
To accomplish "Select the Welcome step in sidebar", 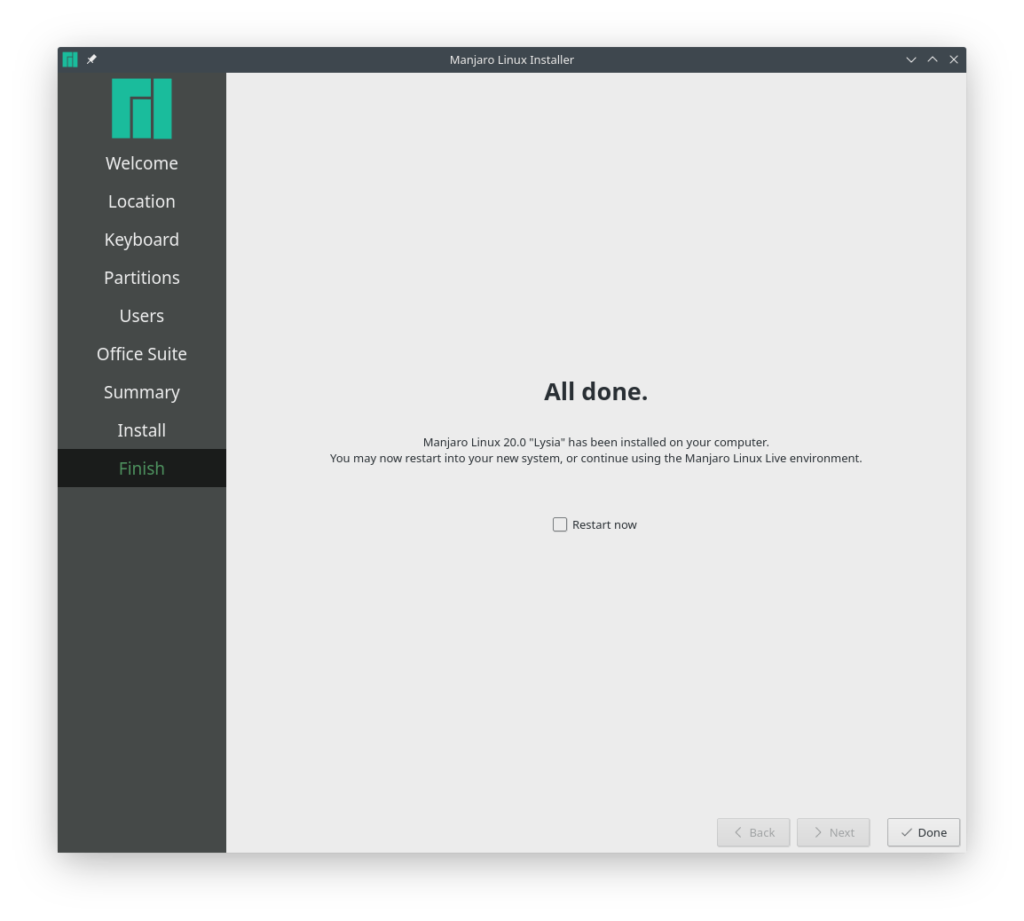I will point(142,163).
